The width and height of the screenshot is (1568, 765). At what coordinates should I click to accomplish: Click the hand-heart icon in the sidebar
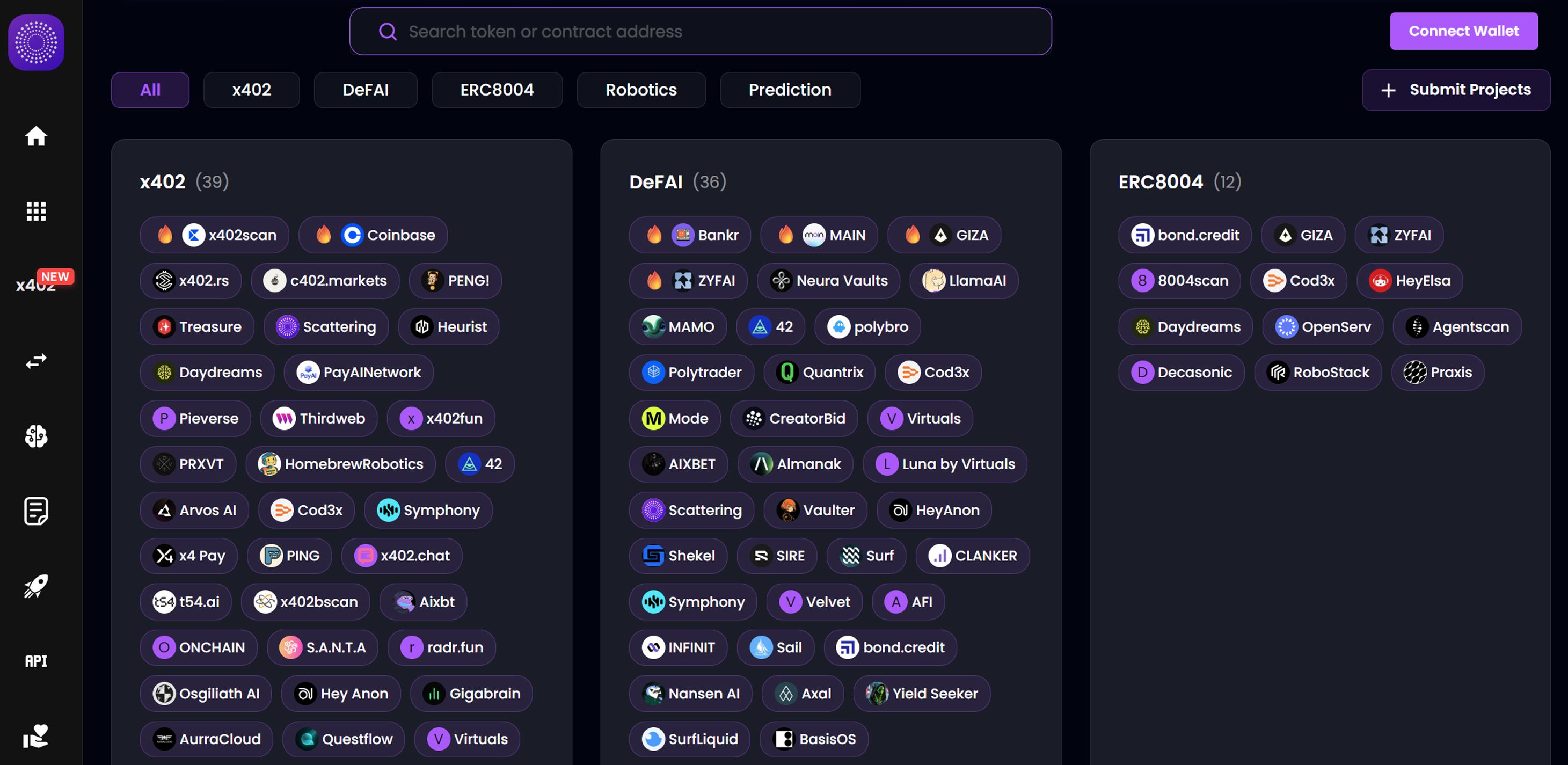(x=36, y=736)
